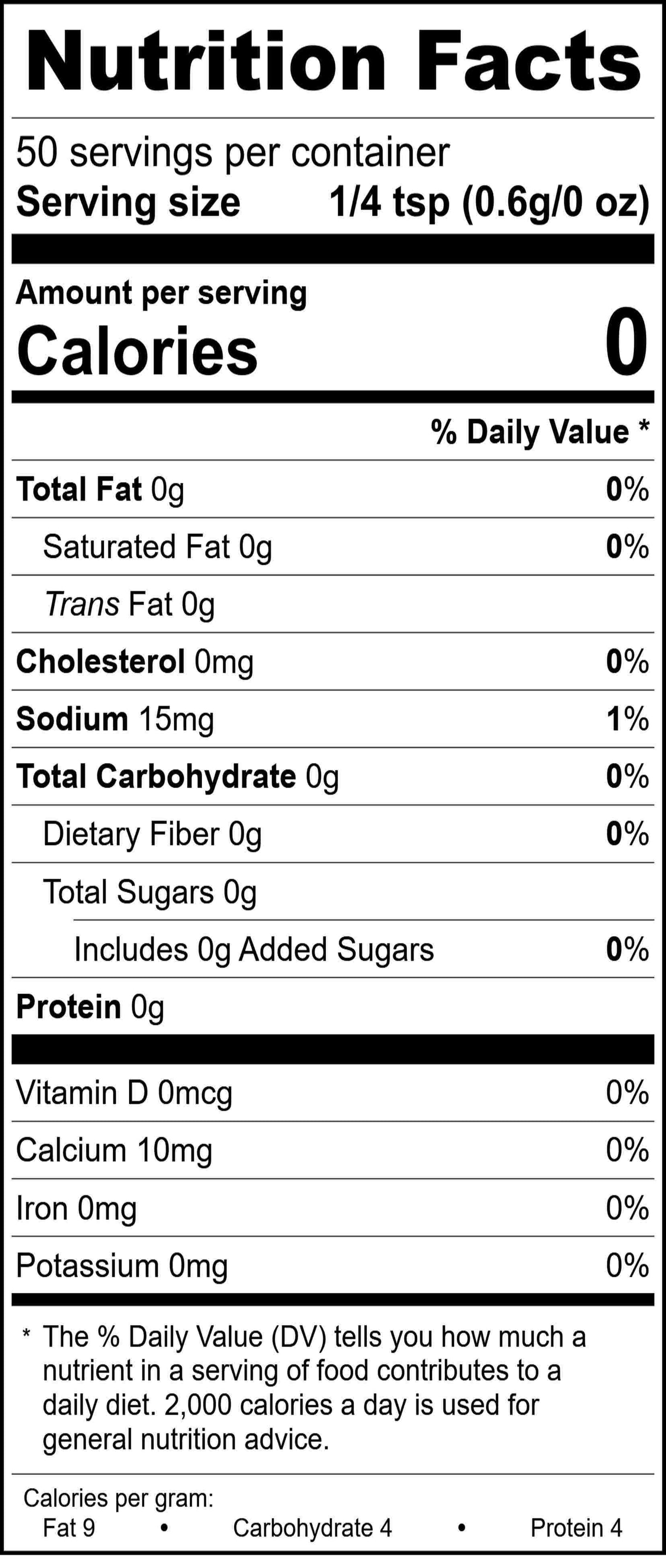Select the Total Carbohydrate 0g row
The height and width of the screenshot is (1568, 666).
click(x=177, y=777)
